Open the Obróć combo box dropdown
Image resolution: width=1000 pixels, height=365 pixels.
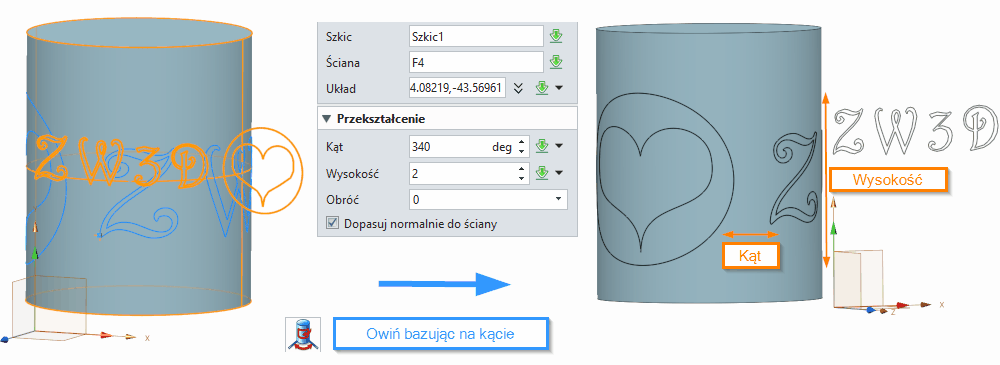pyautogui.click(x=560, y=199)
